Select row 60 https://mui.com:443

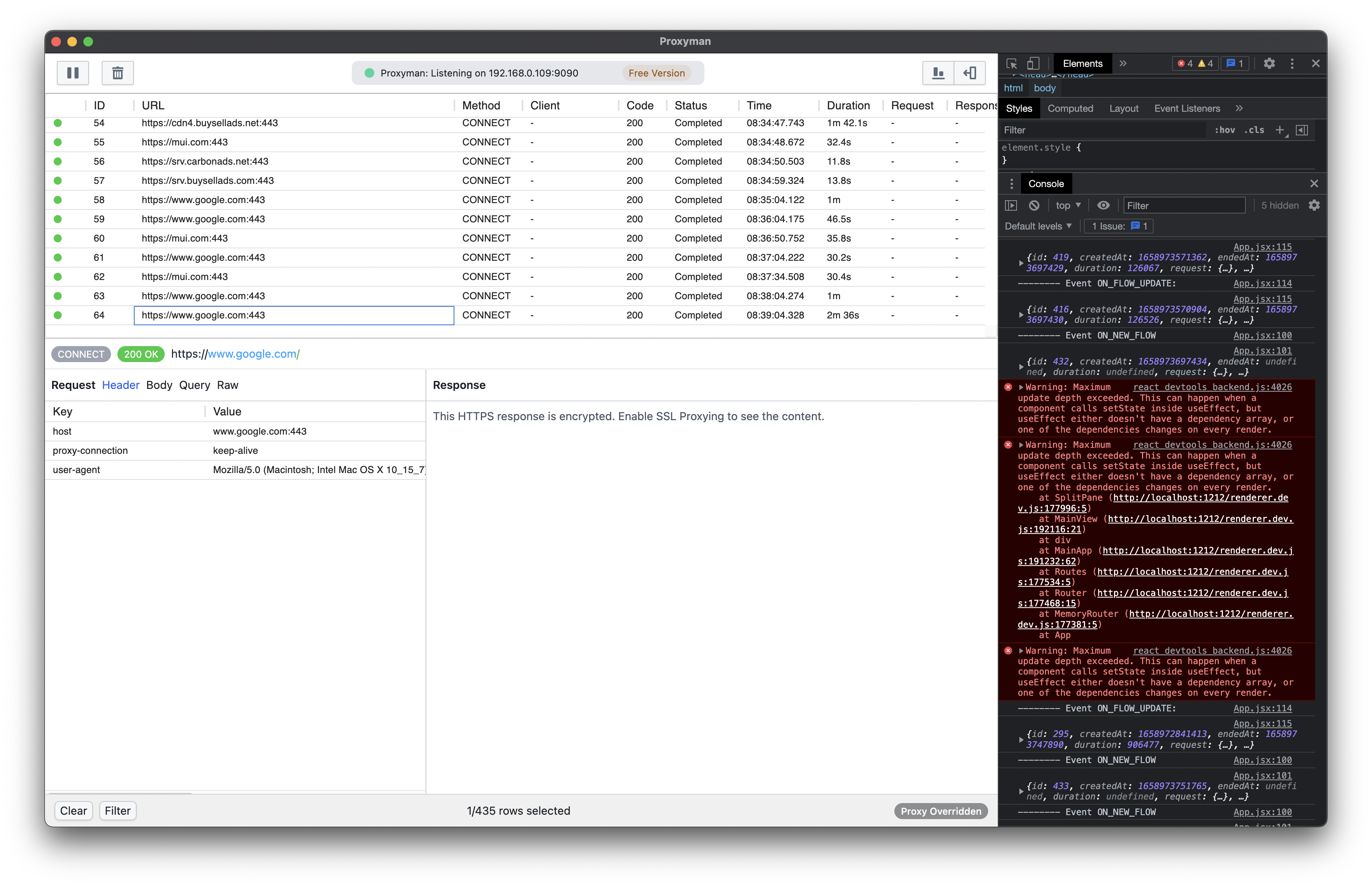coord(514,238)
